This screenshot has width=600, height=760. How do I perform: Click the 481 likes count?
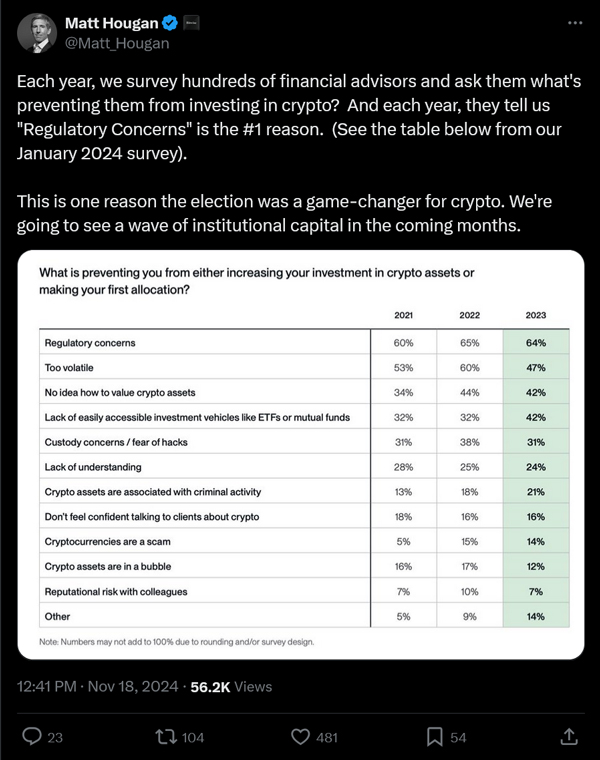326,738
